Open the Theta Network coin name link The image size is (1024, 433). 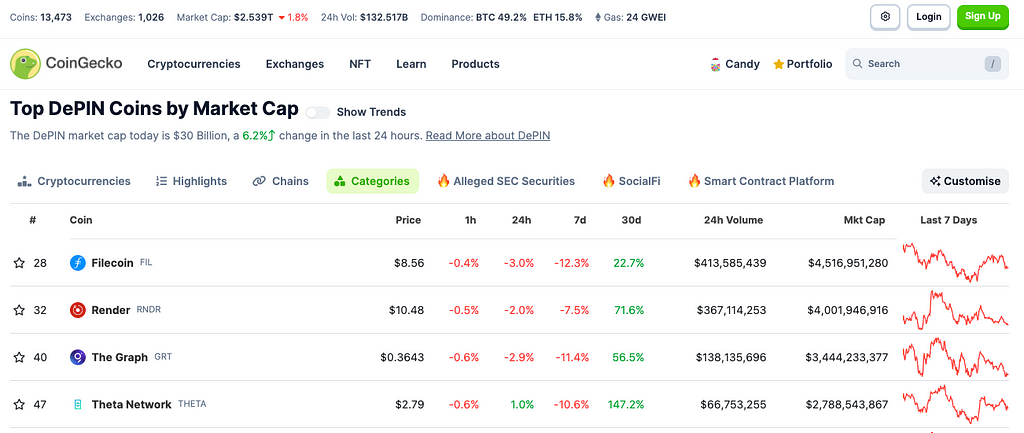coord(131,404)
